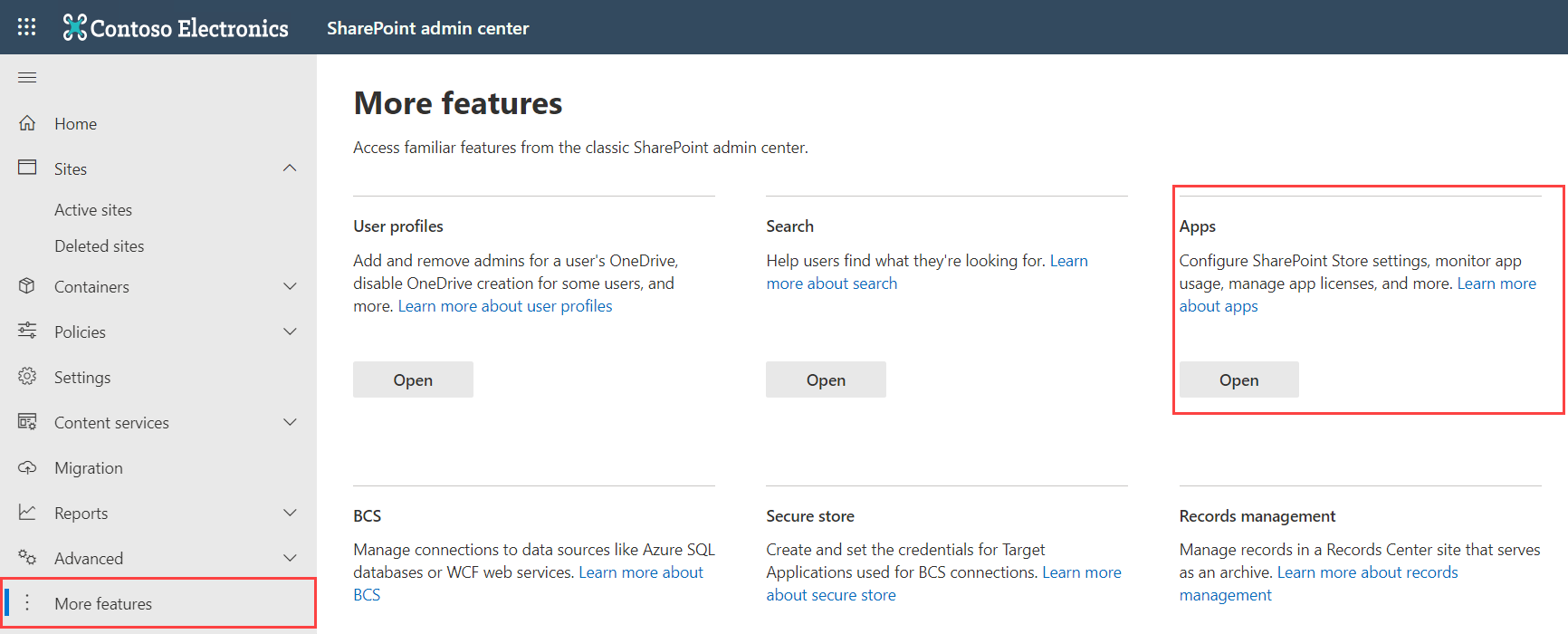Click the Reports chart icon
This screenshot has width=1568, height=634.
(27, 513)
